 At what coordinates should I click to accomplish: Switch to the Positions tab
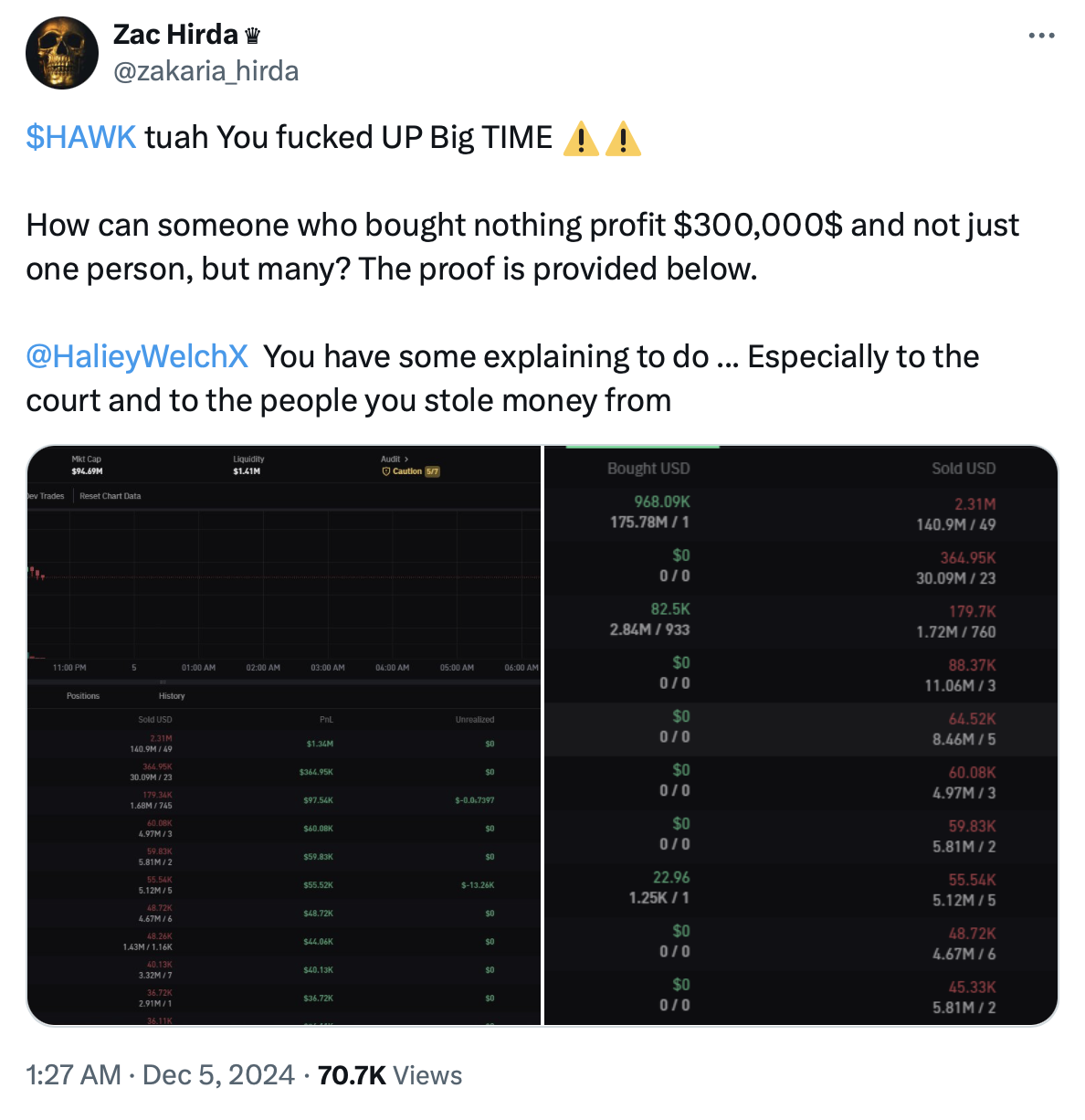pos(83,696)
